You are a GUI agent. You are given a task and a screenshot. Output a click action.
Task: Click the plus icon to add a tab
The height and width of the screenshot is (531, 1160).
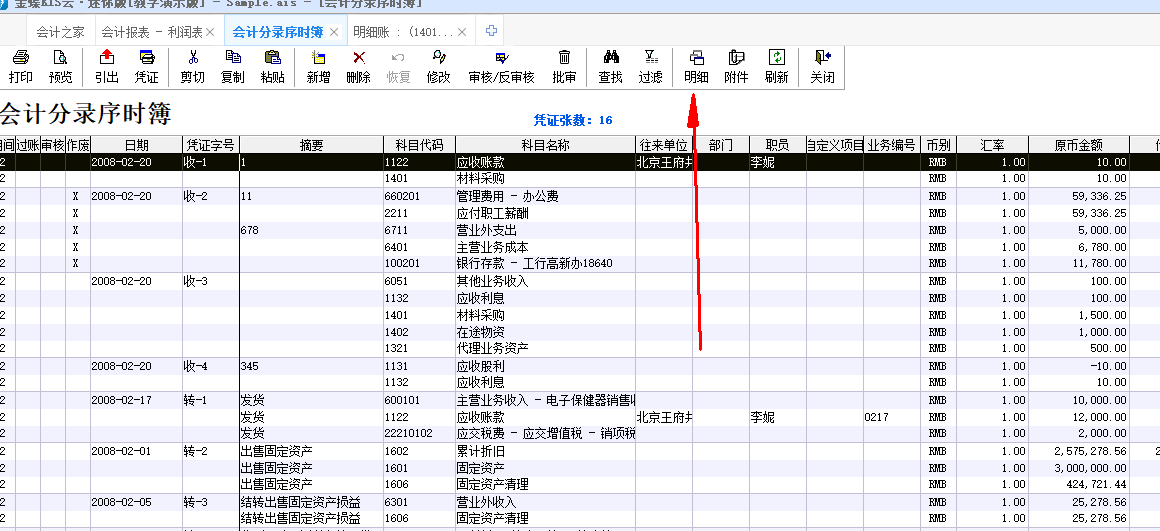pyautogui.click(x=491, y=31)
